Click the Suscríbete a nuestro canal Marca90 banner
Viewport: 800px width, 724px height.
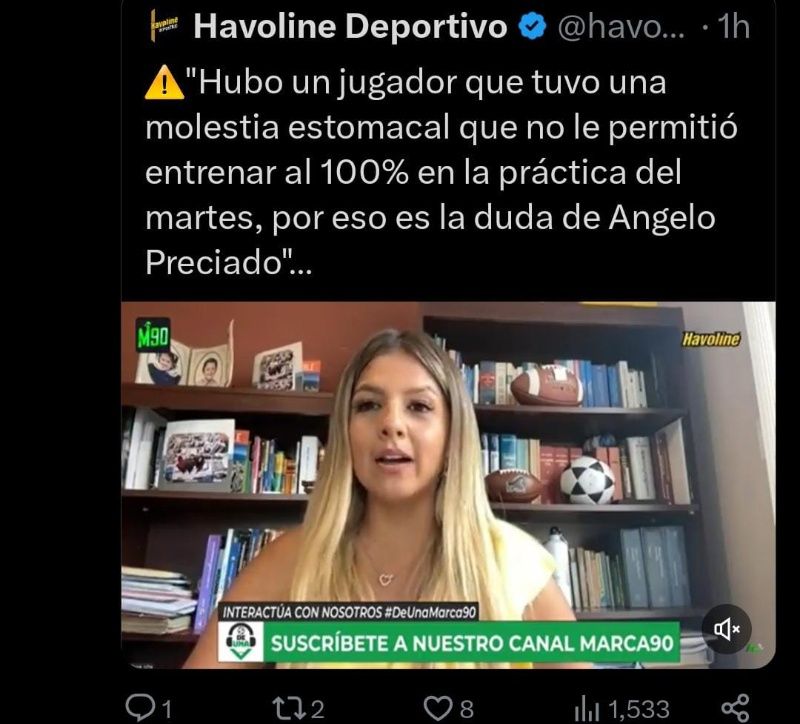click(472, 643)
